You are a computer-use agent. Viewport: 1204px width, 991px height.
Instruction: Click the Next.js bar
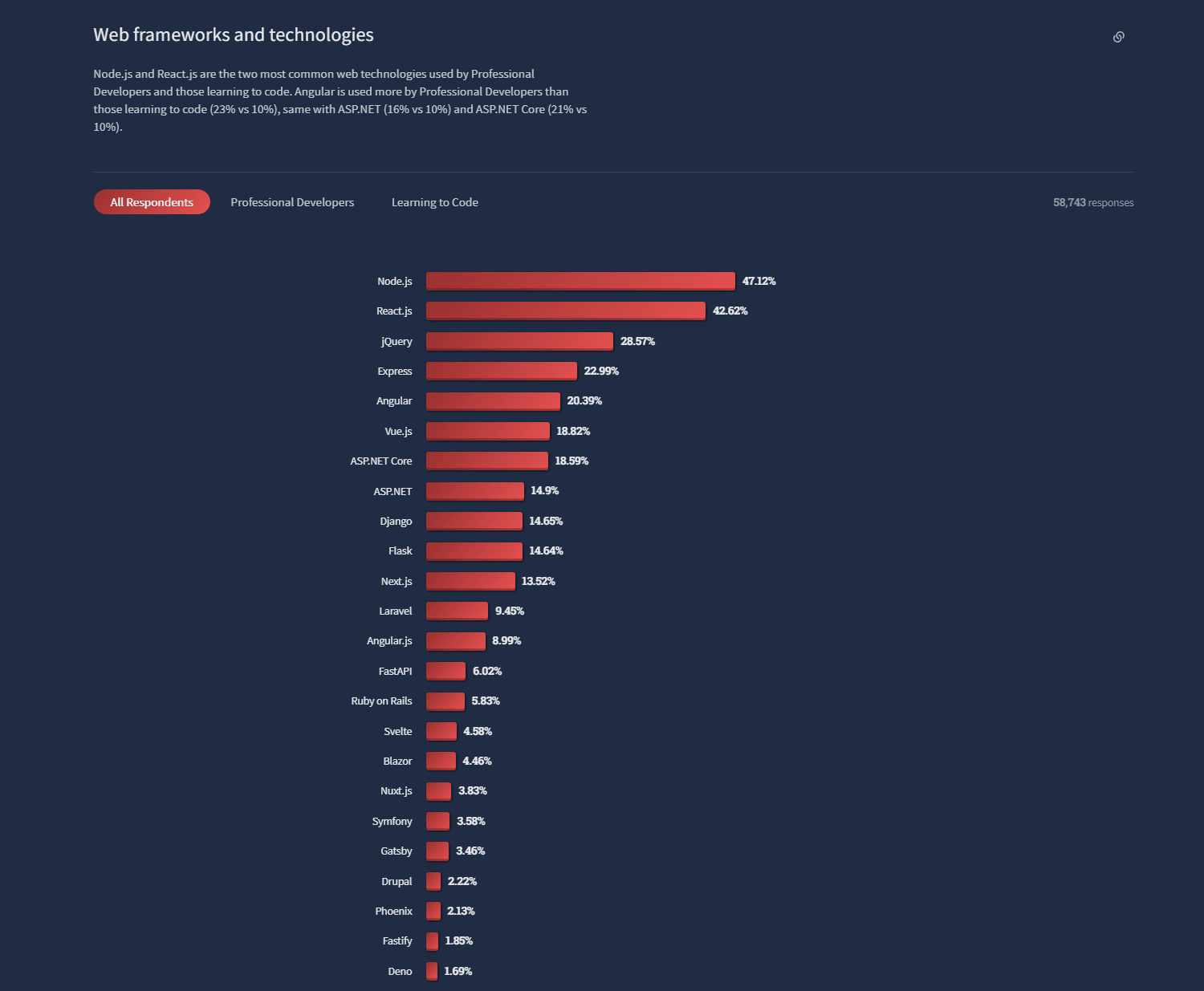coord(470,581)
